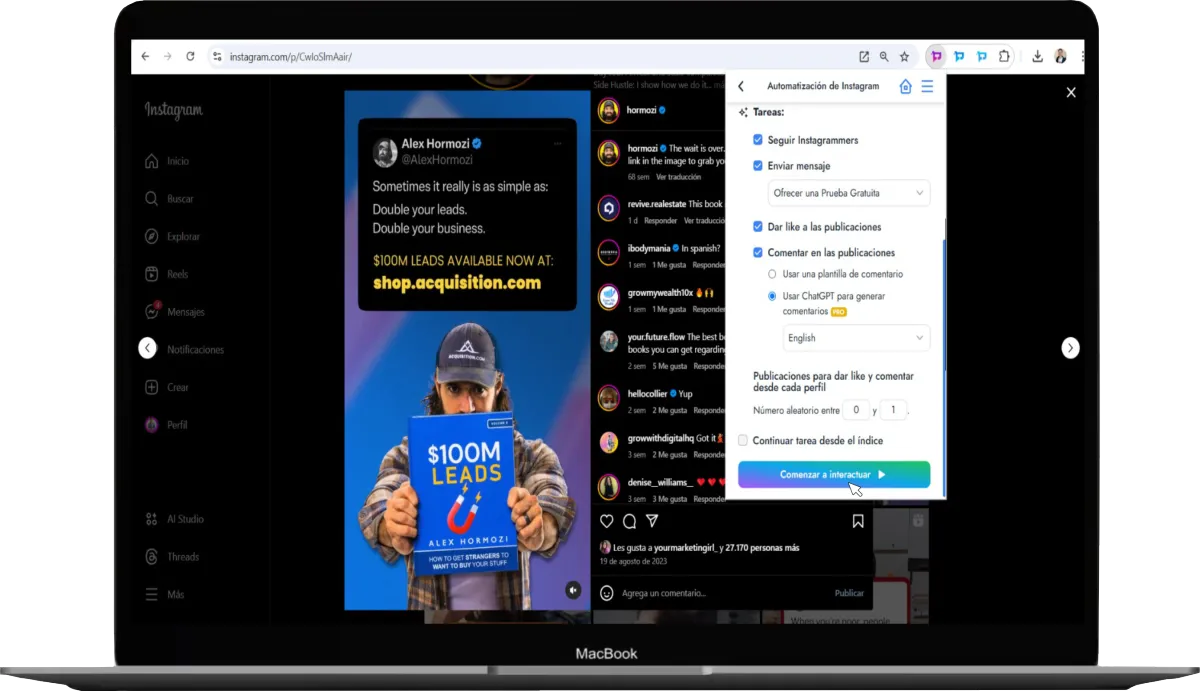Image resolution: width=1200 pixels, height=691 pixels.
Task: Click the active purple extension icon in the toolbar
Action: 936,56
